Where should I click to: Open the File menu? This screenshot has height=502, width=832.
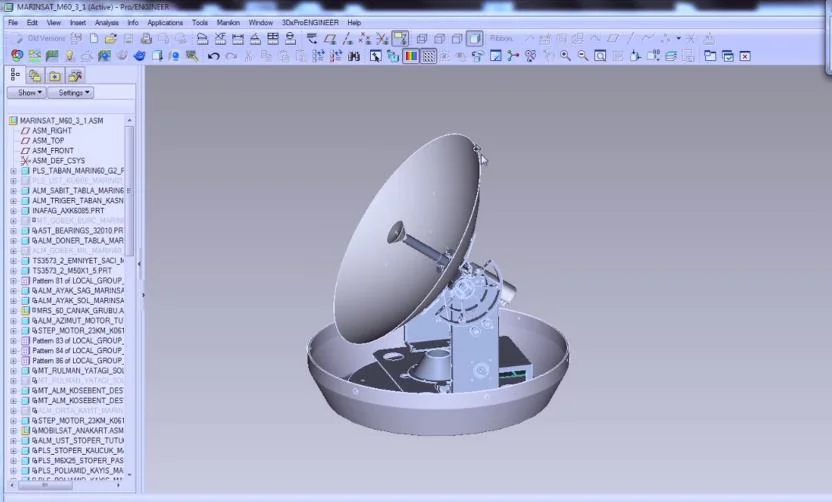(13, 23)
